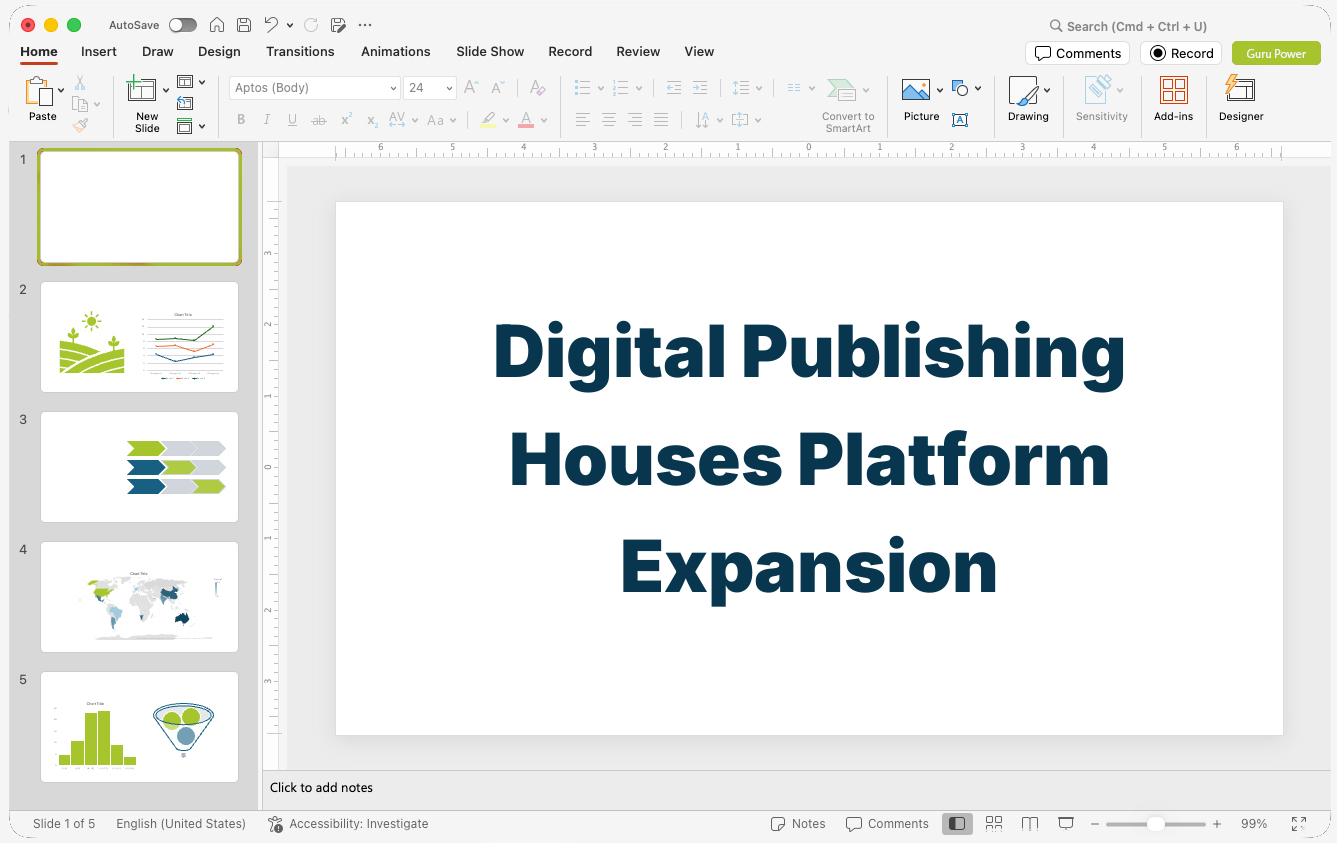
Task: Click the Justify alignment icon
Action: [x=661, y=120]
